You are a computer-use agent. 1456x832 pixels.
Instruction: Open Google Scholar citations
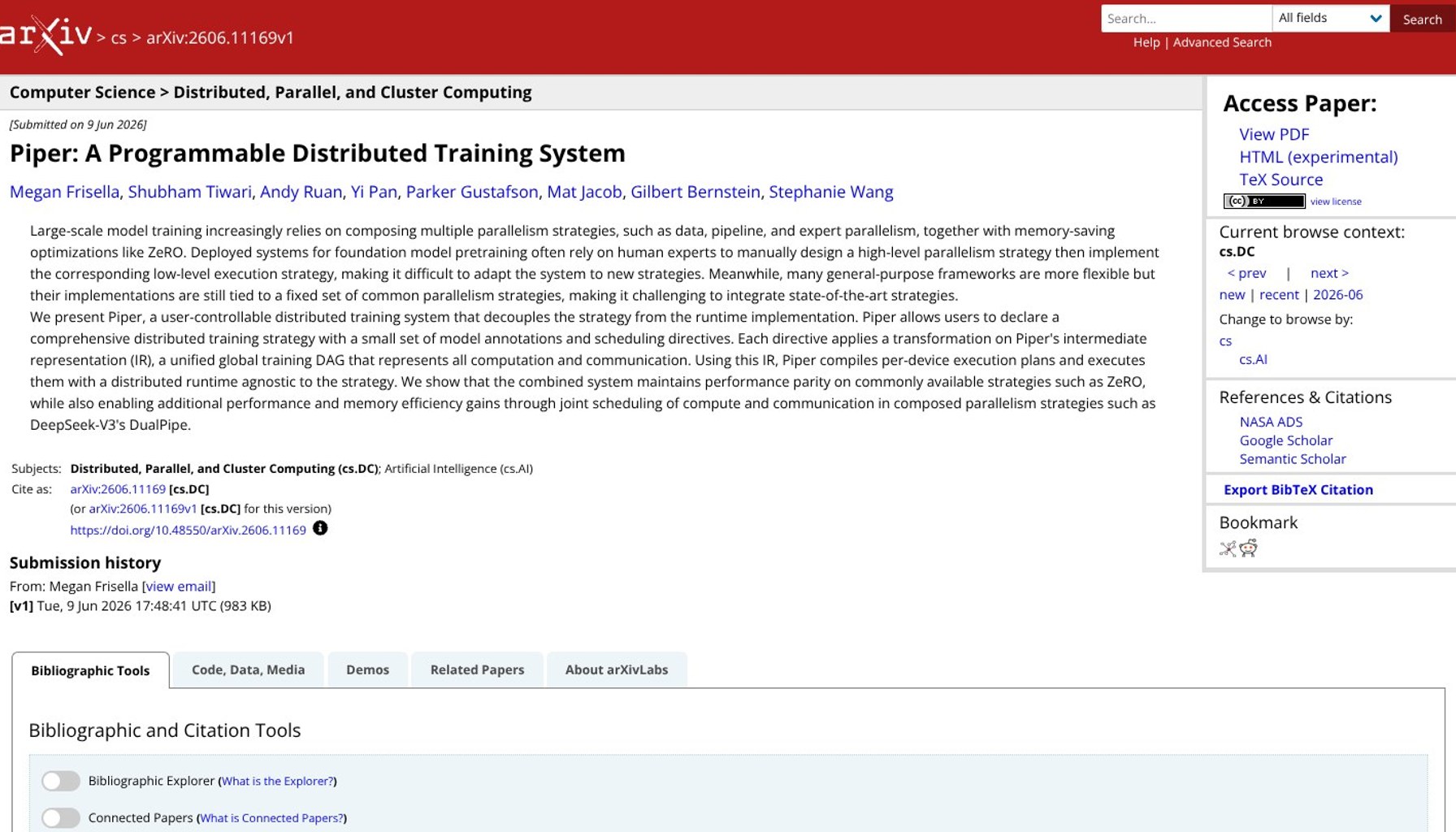(x=1286, y=440)
